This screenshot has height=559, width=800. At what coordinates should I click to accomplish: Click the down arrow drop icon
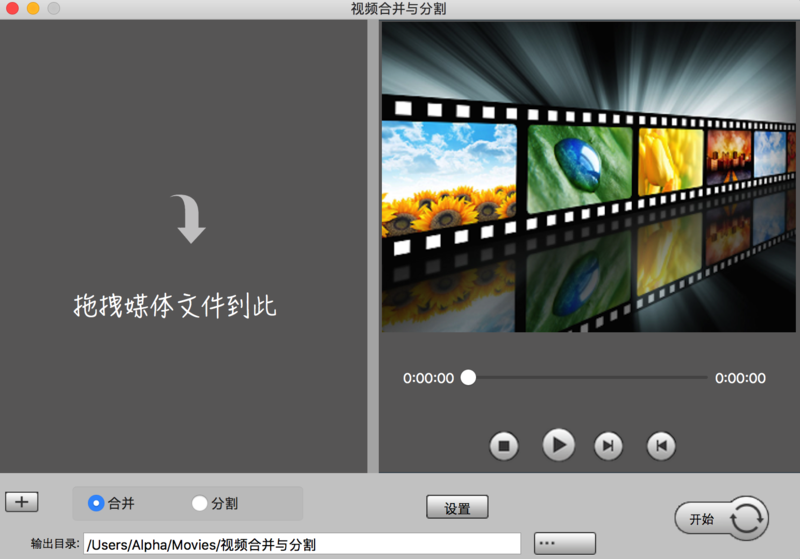pyautogui.click(x=188, y=218)
